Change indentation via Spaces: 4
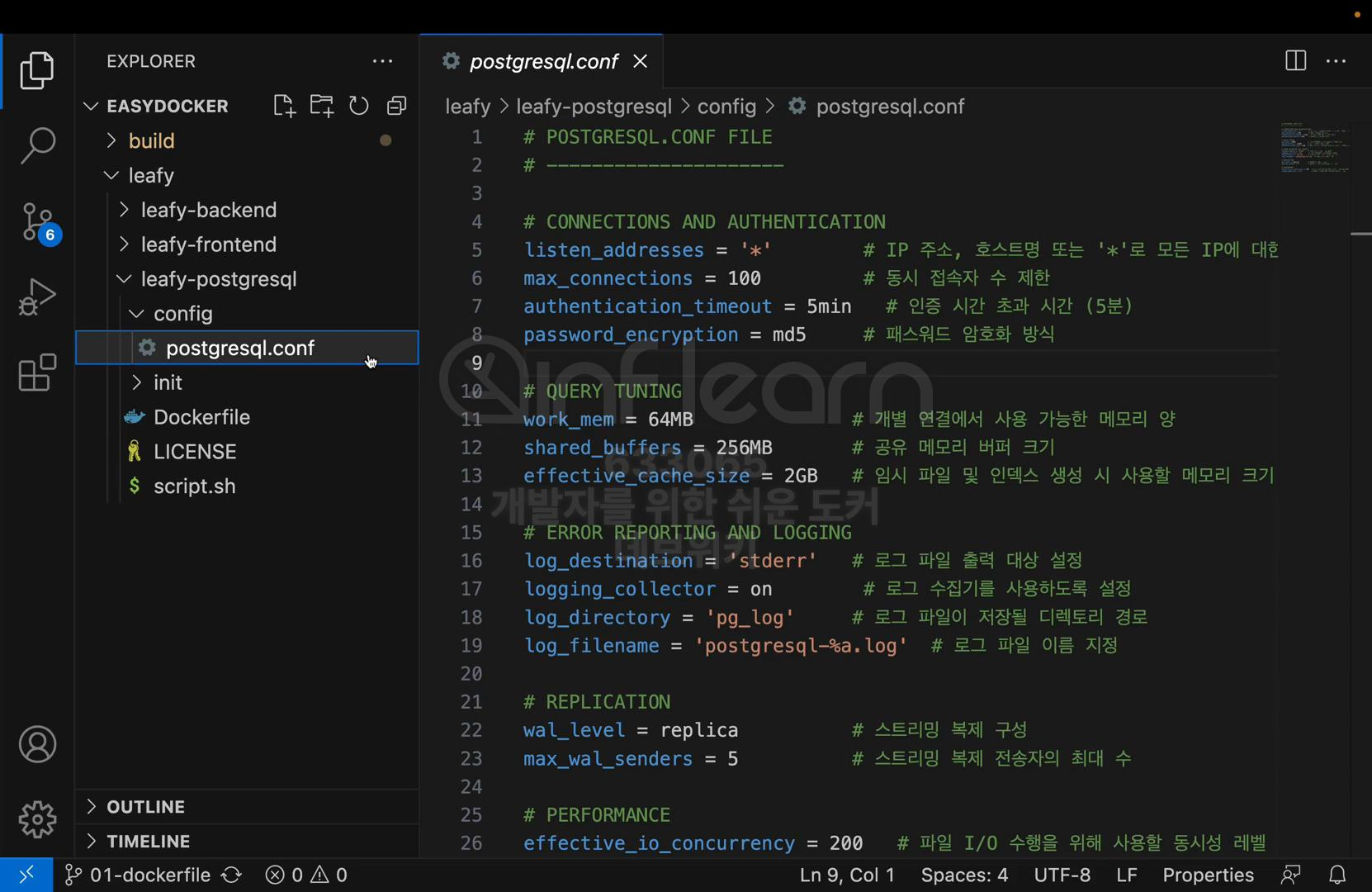Screen dimensions: 1372x892 pyautogui.click(x=964, y=875)
